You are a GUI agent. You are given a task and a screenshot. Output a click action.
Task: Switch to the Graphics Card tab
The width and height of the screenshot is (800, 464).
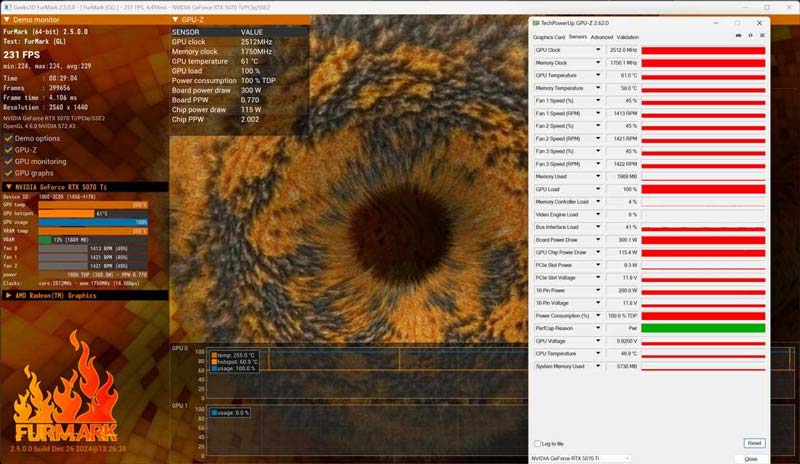tap(548, 37)
